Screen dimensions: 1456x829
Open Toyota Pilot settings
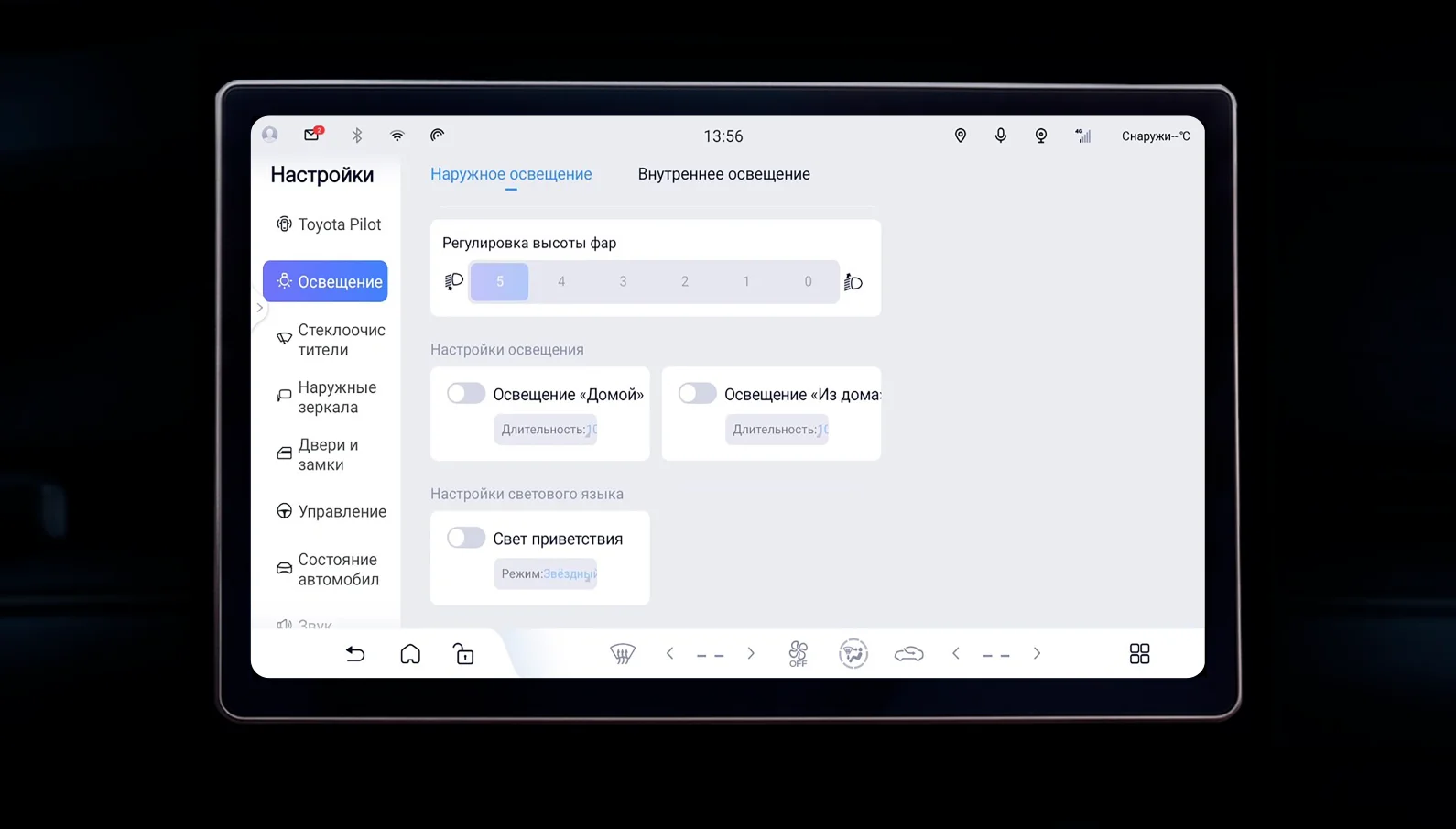click(329, 224)
